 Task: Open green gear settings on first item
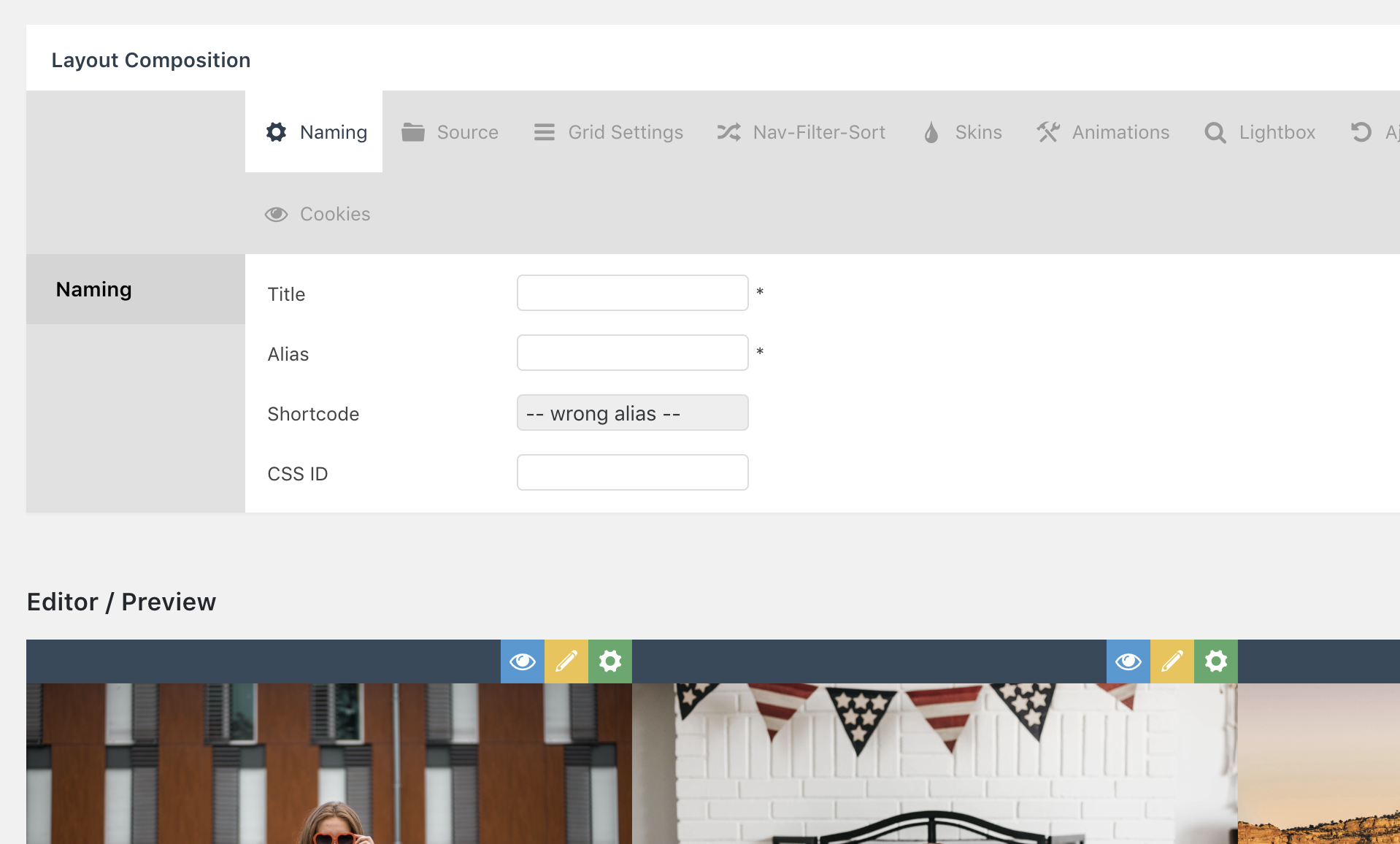pos(610,661)
